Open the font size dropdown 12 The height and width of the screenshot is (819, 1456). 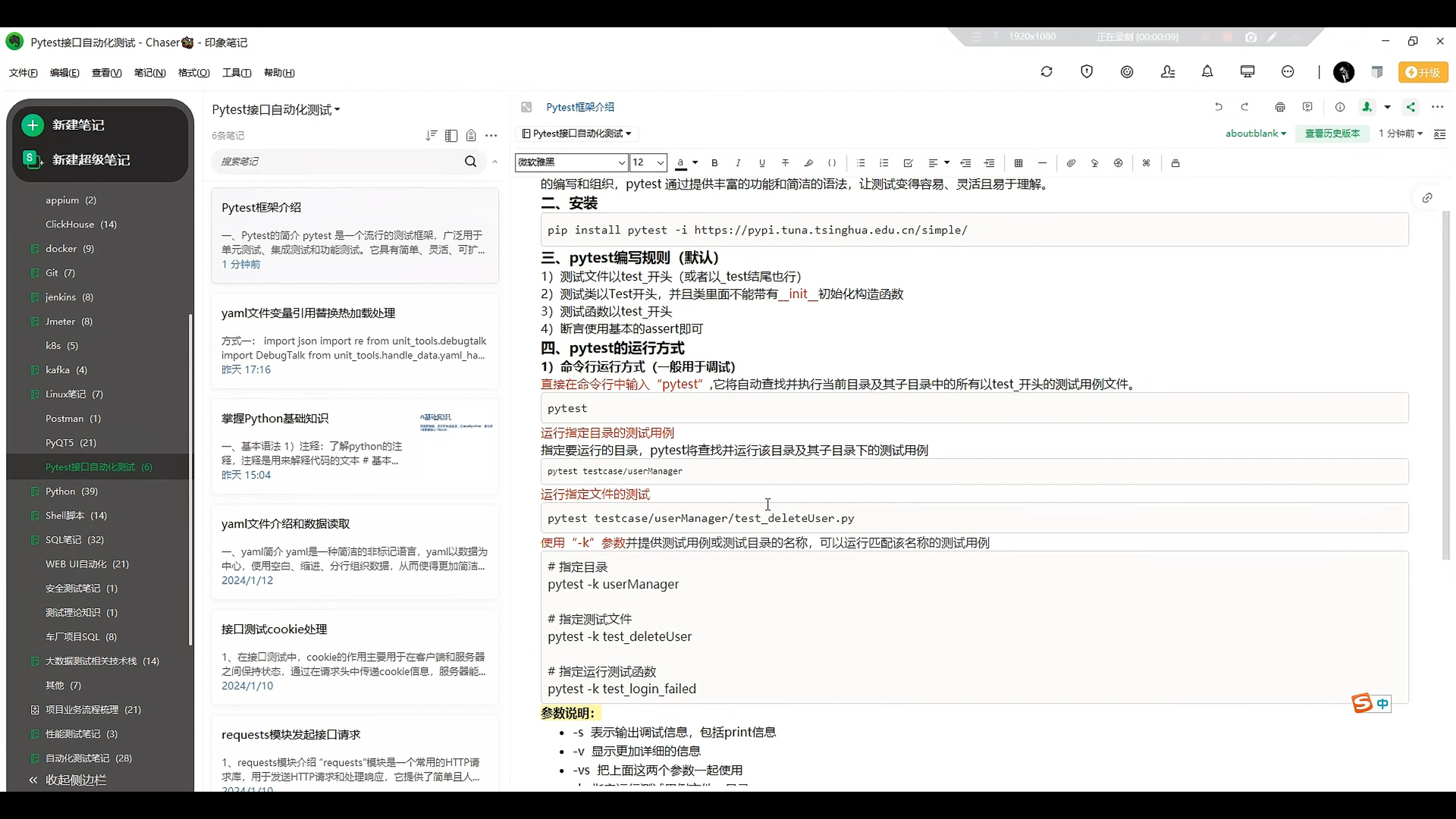648,162
